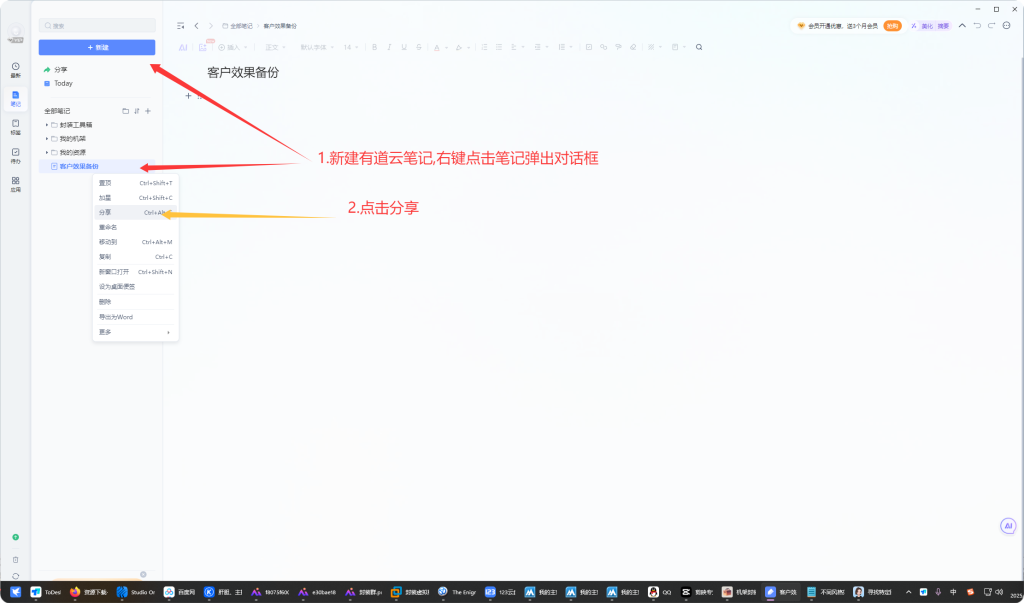This screenshot has height=603, width=1024.
Task: Choose 加星 in the context menu
Action: point(136,198)
